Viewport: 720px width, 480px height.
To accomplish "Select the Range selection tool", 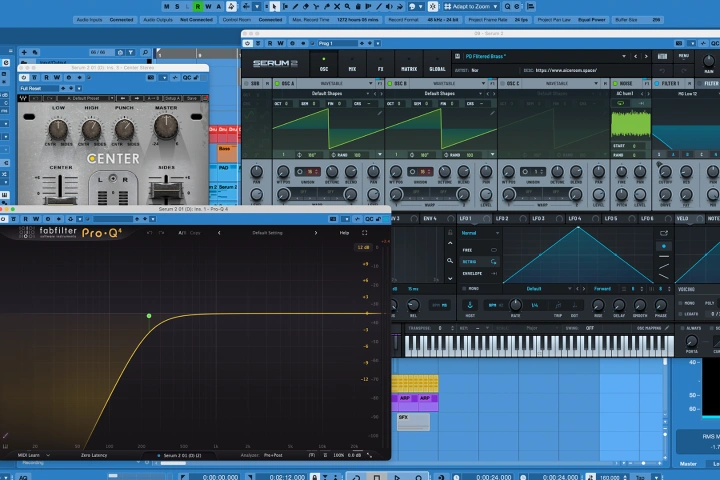I will click(285, 6).
